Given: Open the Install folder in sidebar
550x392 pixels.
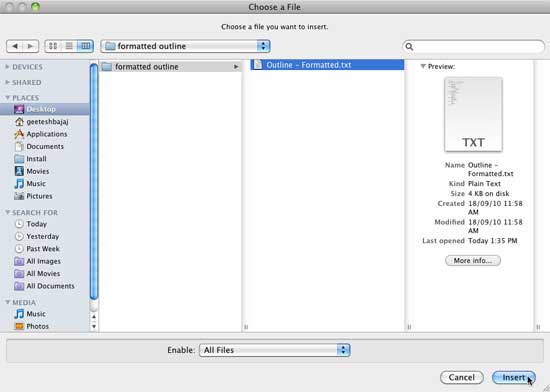Looking at the screenshot, I should tap(45, 159).
